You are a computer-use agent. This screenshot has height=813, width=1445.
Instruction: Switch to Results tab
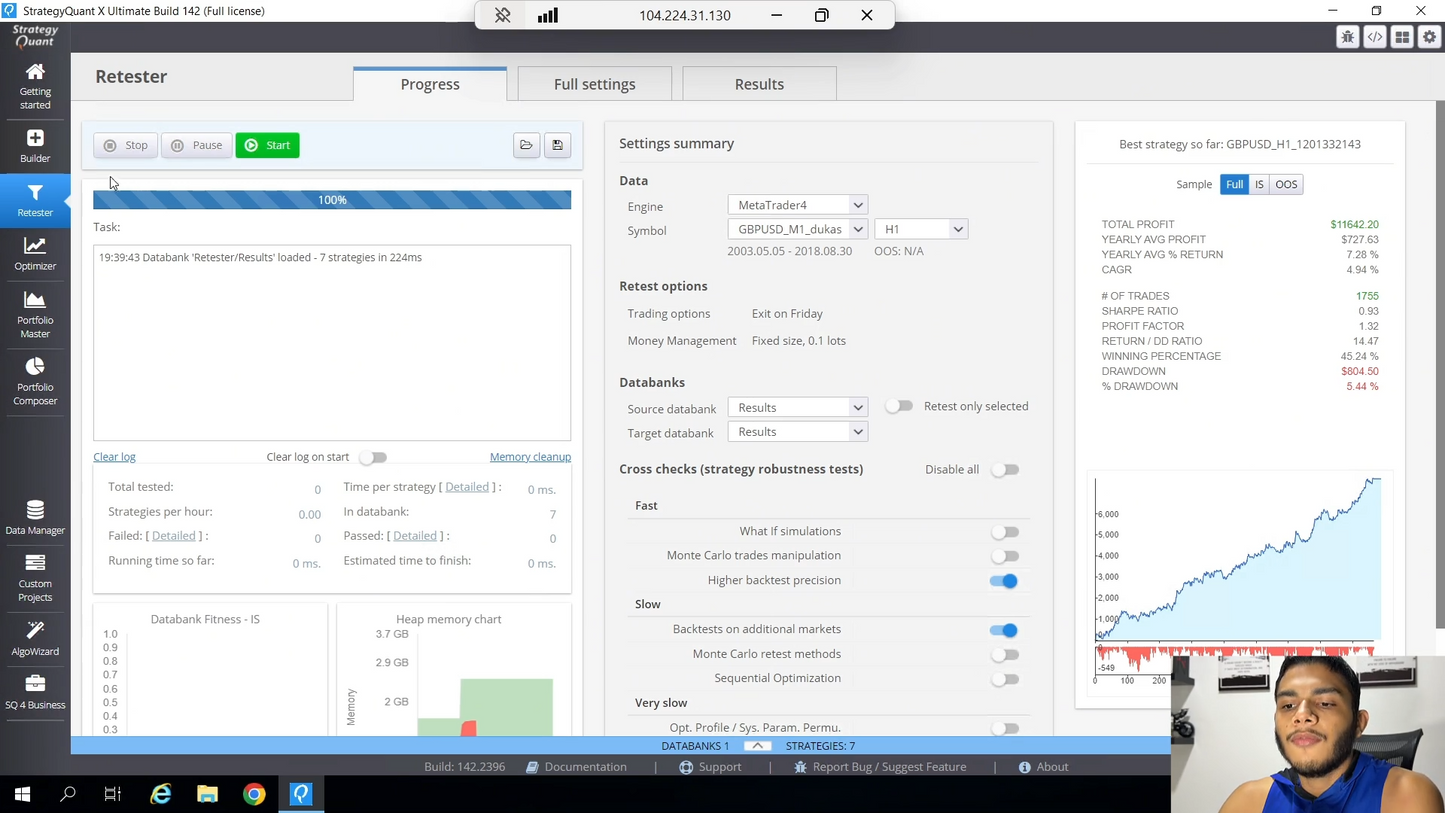(759, 84)
